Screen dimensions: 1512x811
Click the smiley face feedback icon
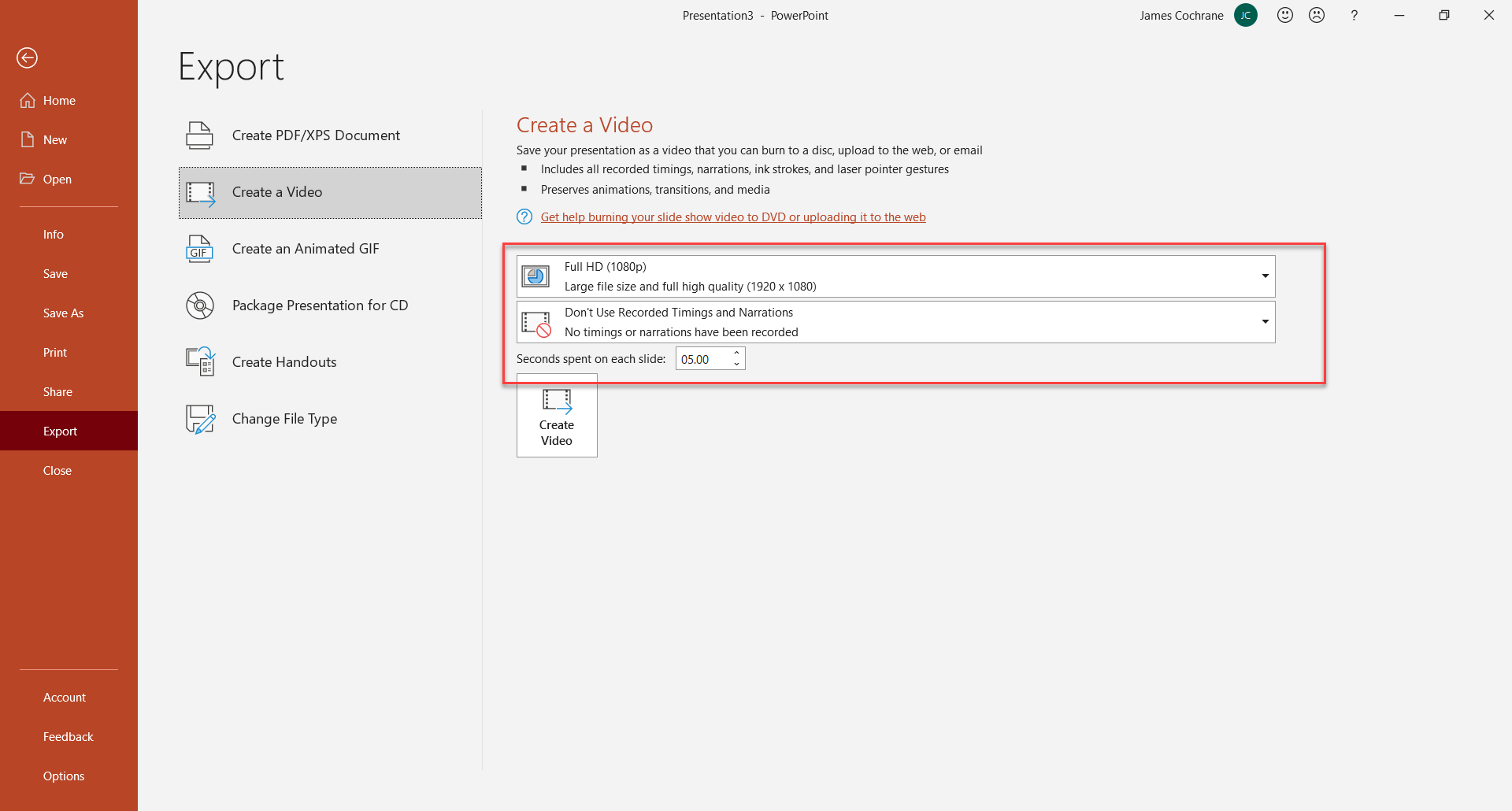tap(1285, 15)
